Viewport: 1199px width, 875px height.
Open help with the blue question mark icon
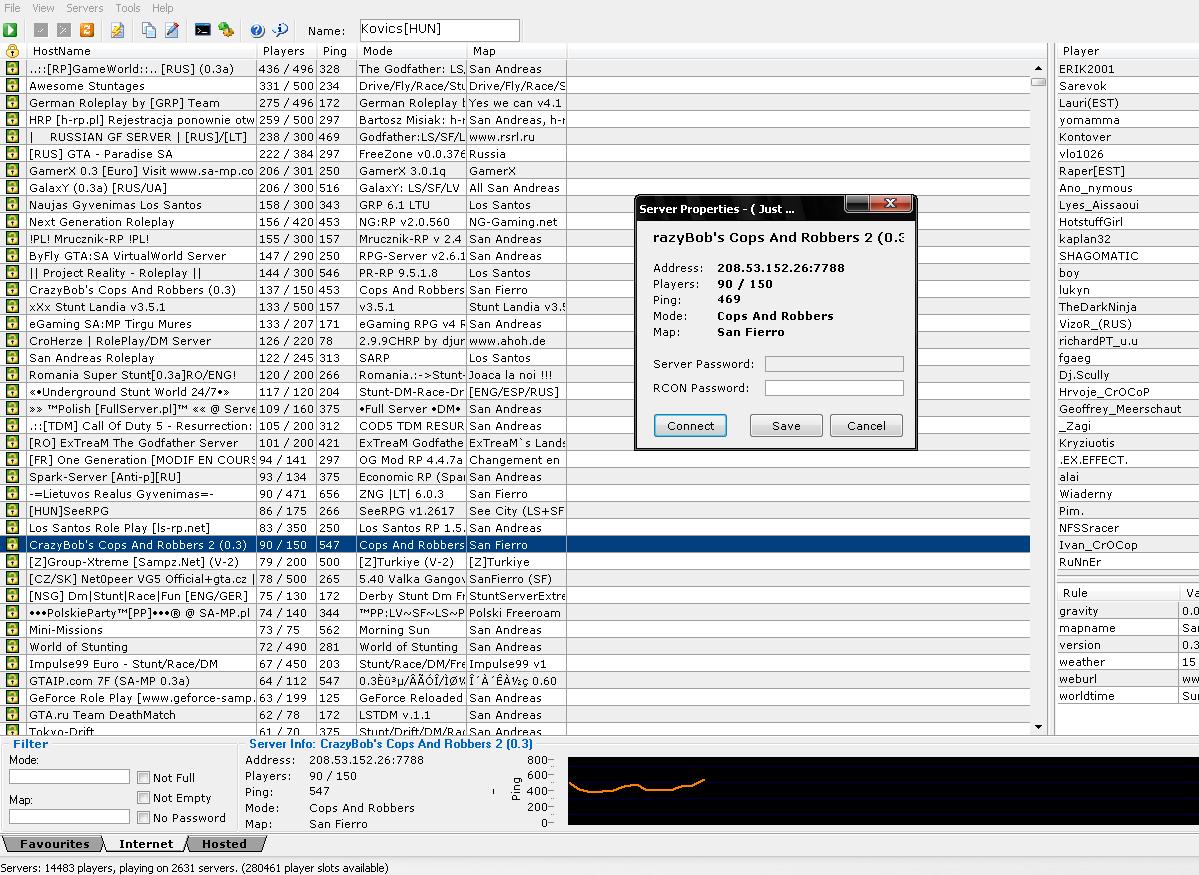click(258, 30)
